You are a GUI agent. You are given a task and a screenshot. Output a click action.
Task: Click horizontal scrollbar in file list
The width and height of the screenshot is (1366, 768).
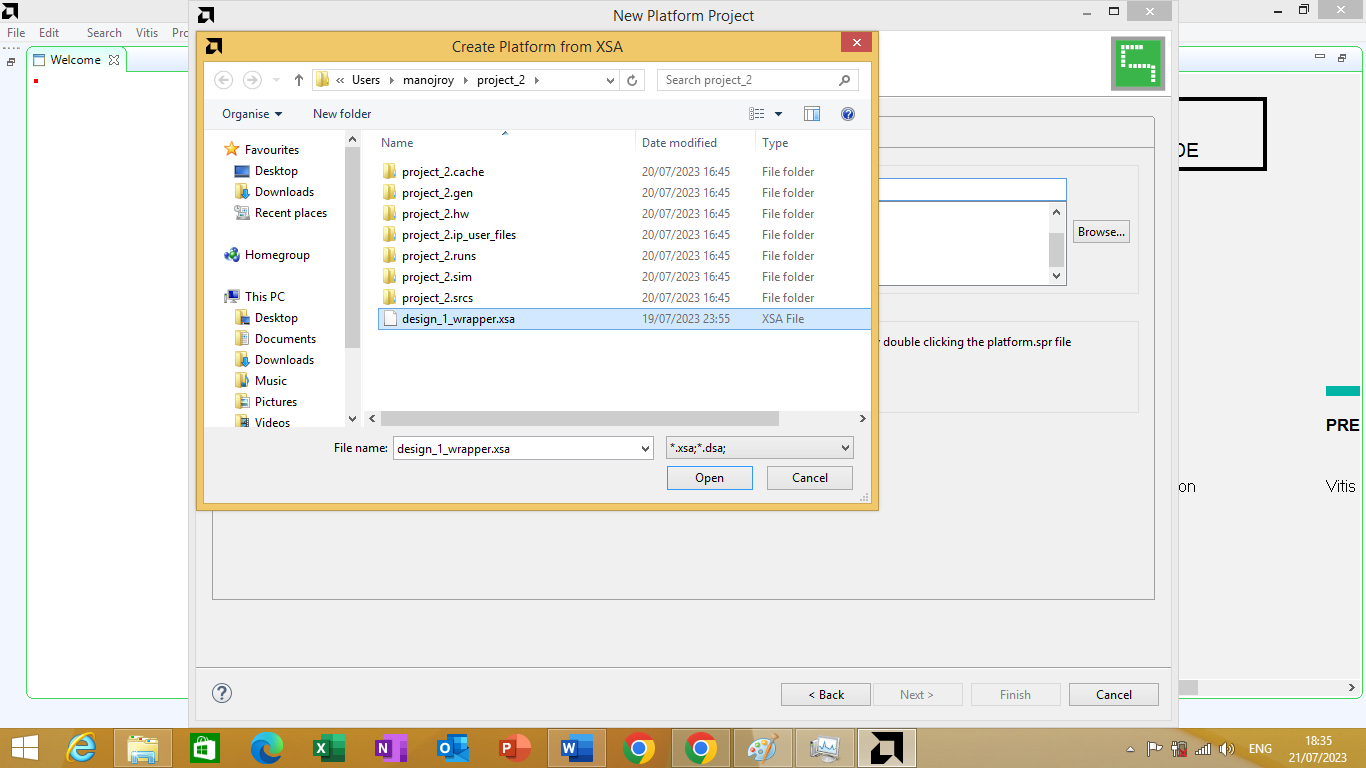[579, 419]
